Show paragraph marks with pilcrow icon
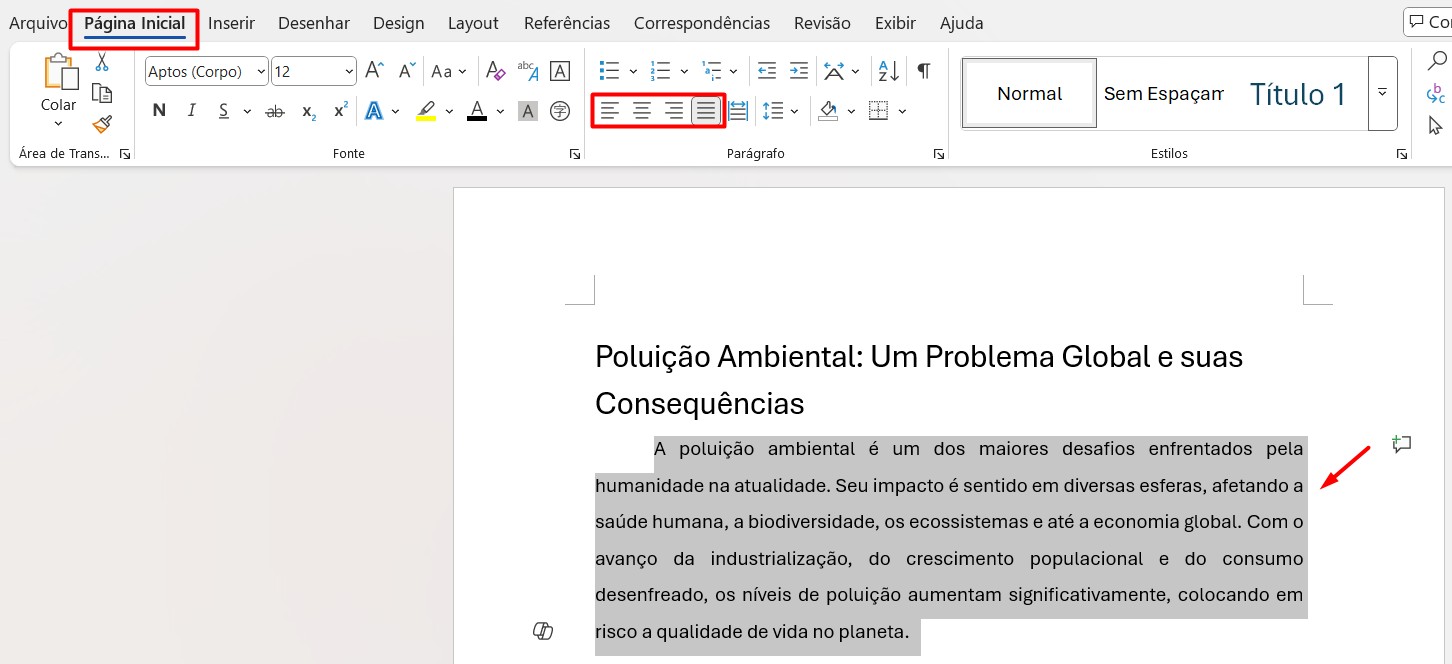This screenshot has width=1452, height=664. [x=924, y=71]
